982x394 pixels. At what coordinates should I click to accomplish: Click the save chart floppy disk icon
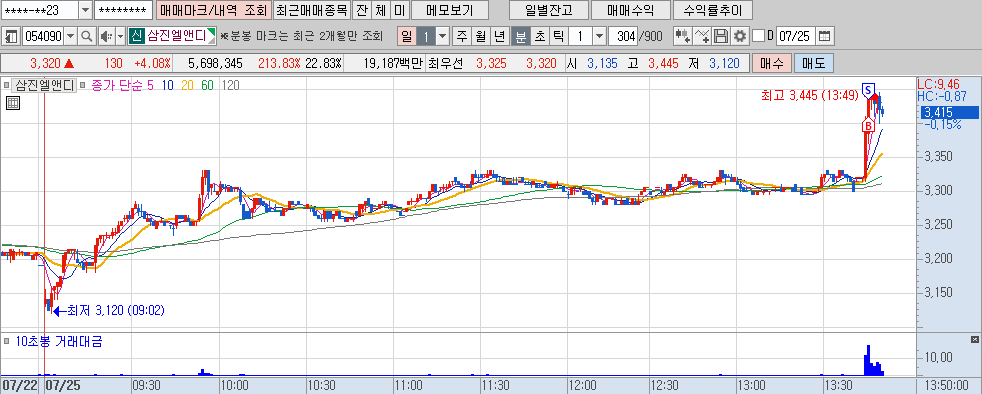(x=721, y=36)
